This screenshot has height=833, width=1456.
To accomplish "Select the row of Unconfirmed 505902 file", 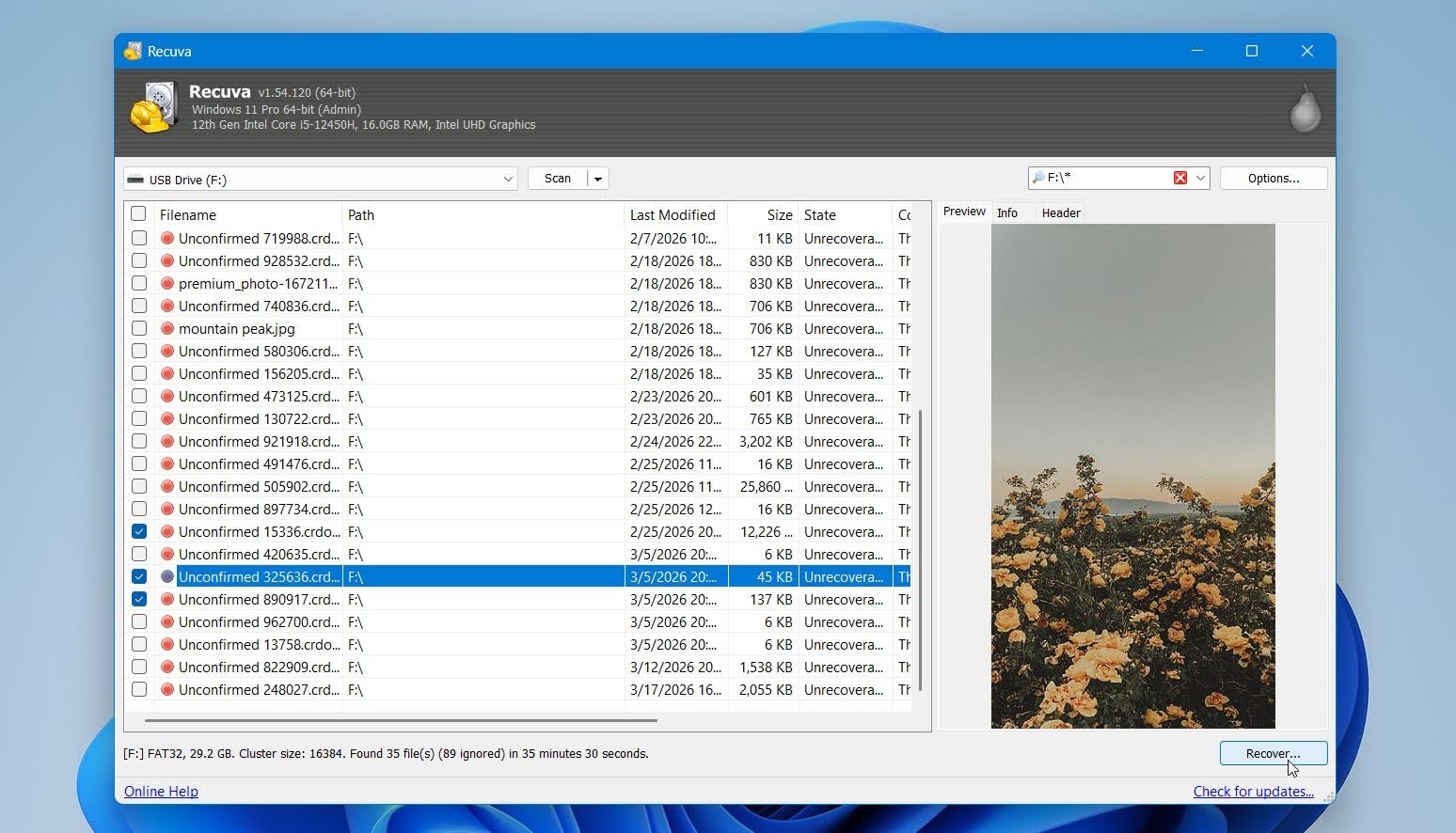I will (517, 487).
